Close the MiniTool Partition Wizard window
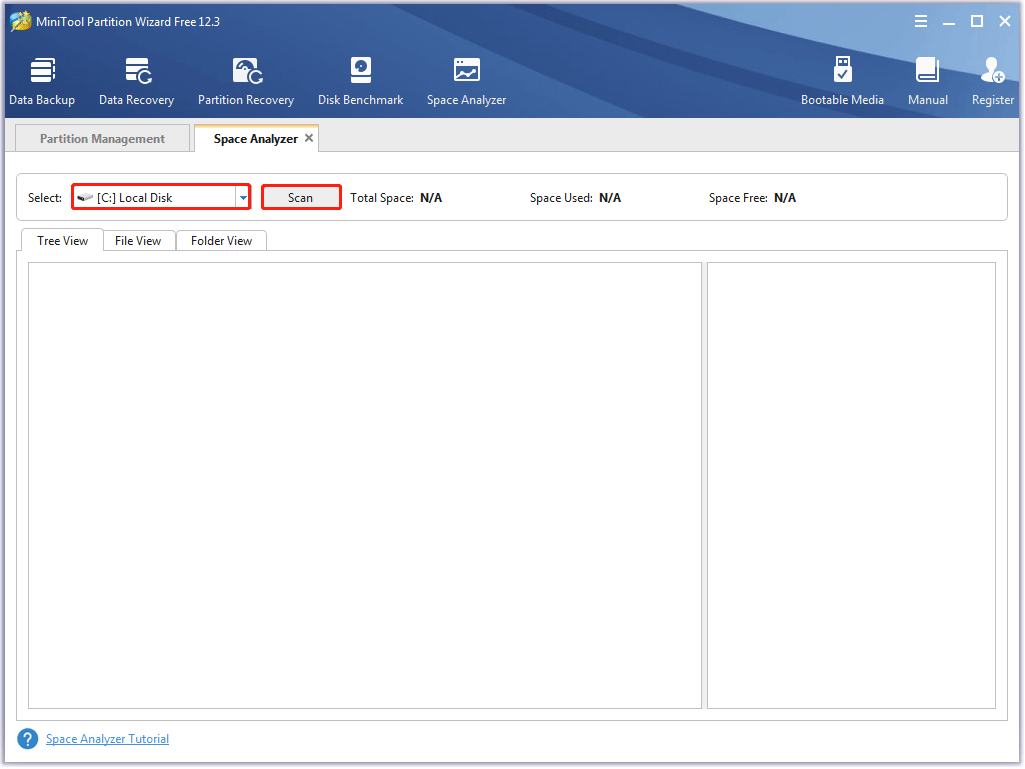 1005,22
